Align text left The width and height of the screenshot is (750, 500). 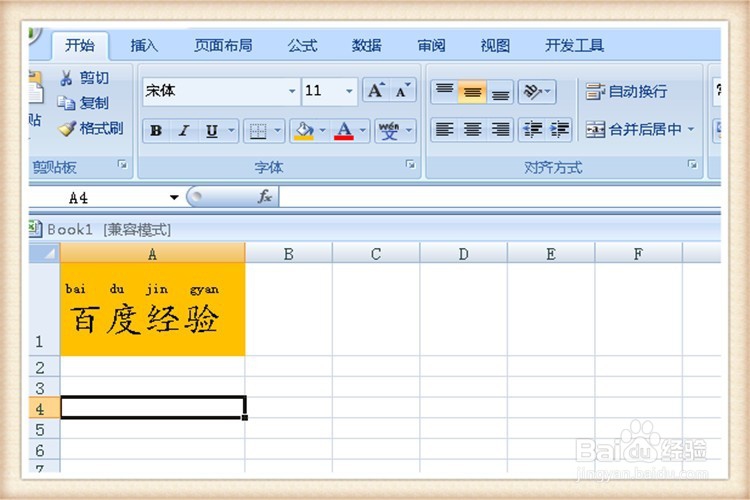pos(444,129)
